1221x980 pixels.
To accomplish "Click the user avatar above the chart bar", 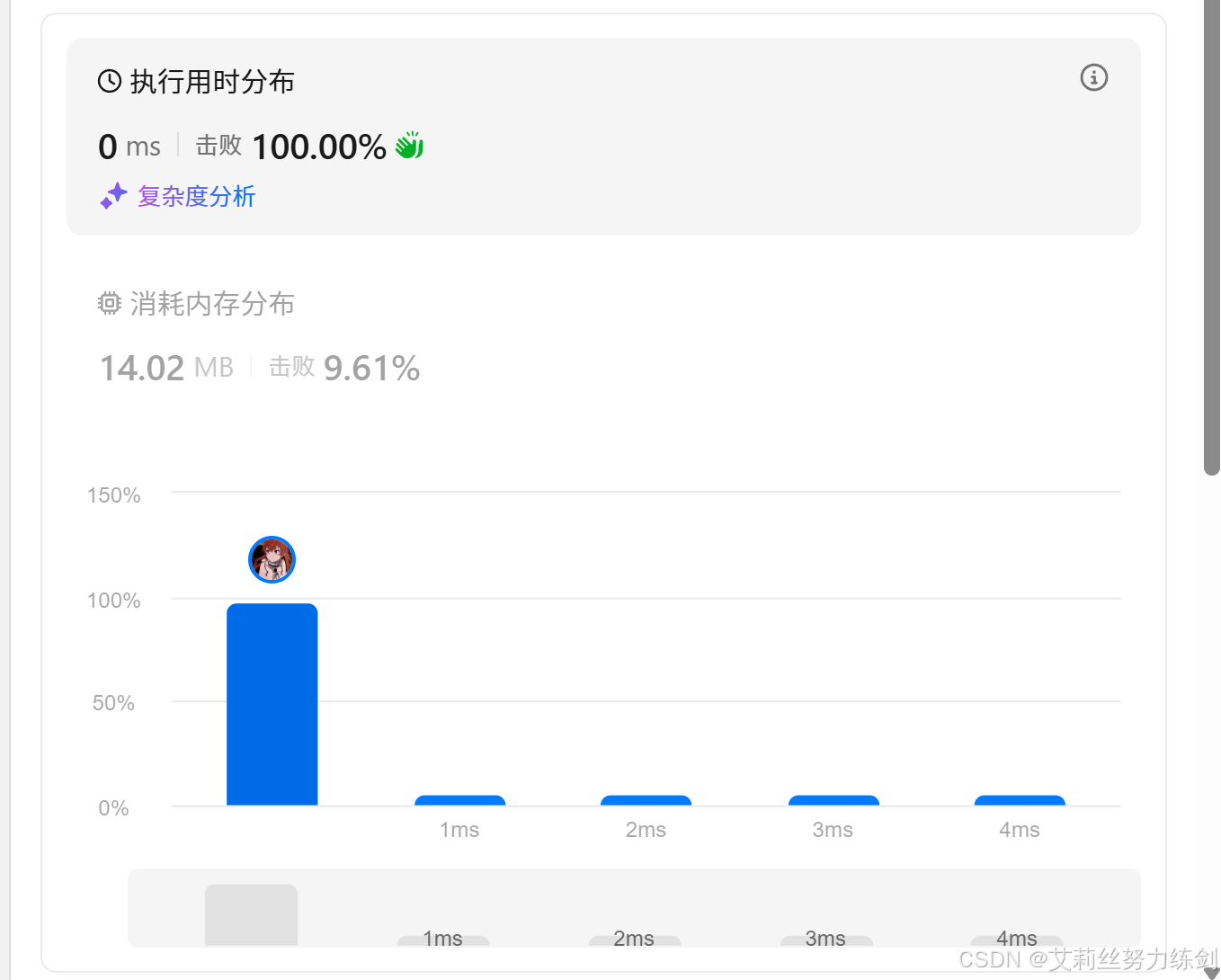I will pos(272,559).
